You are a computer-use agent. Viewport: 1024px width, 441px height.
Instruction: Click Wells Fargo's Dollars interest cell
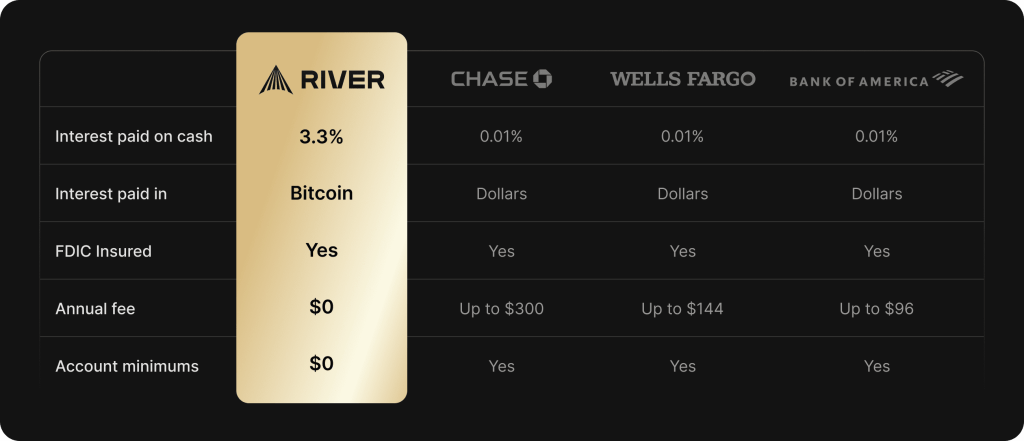coord(683,194)
